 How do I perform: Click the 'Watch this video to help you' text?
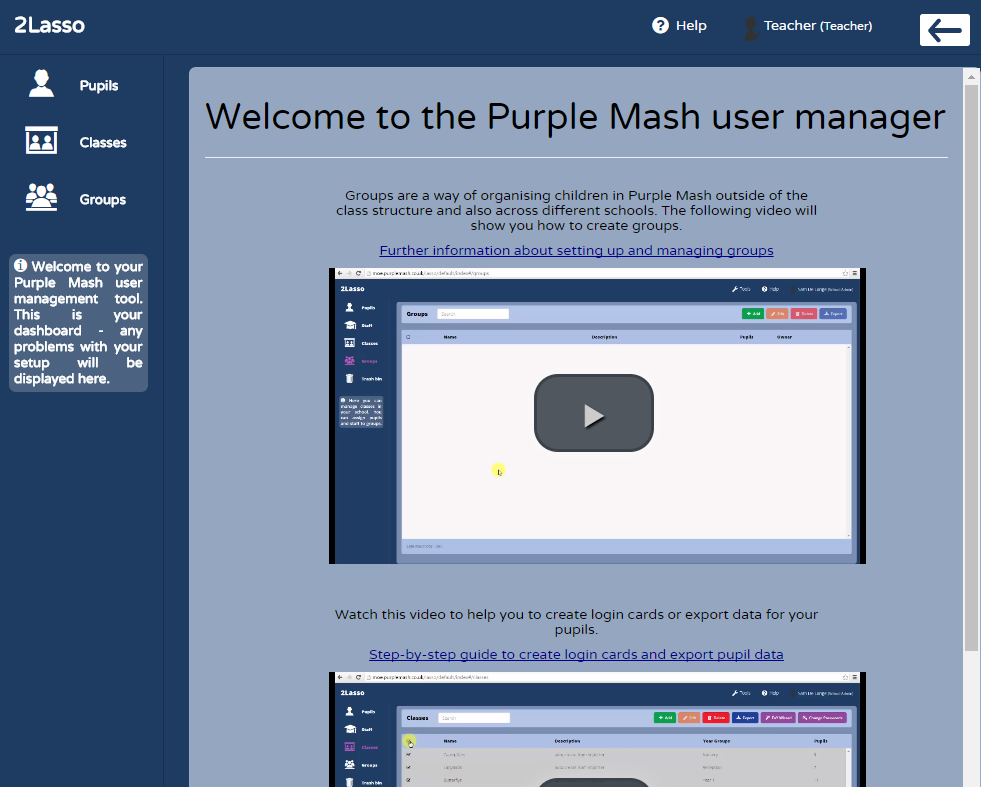pyautogui.click(x=576, y=622)
